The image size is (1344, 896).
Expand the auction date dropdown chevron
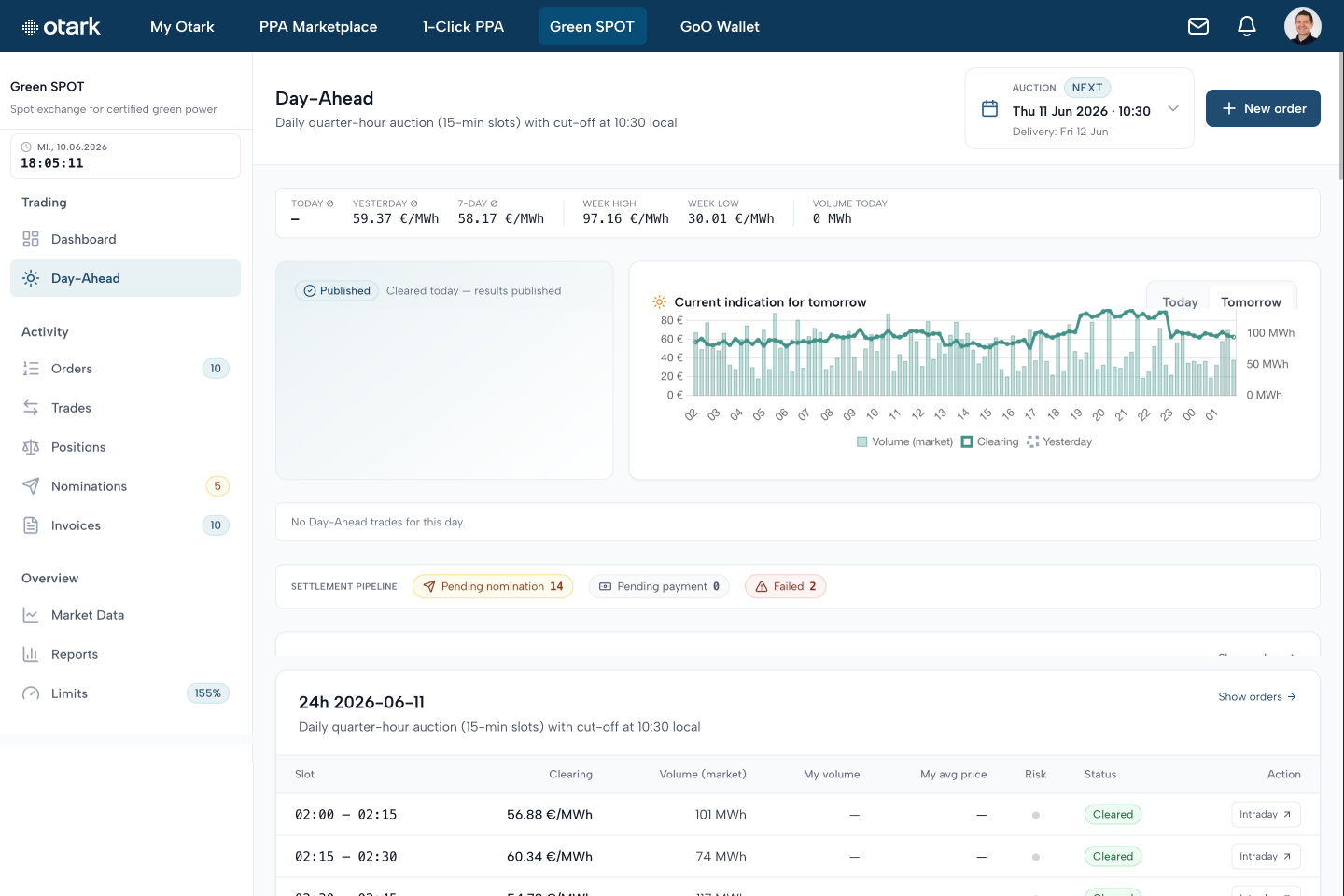[1173, 108]
